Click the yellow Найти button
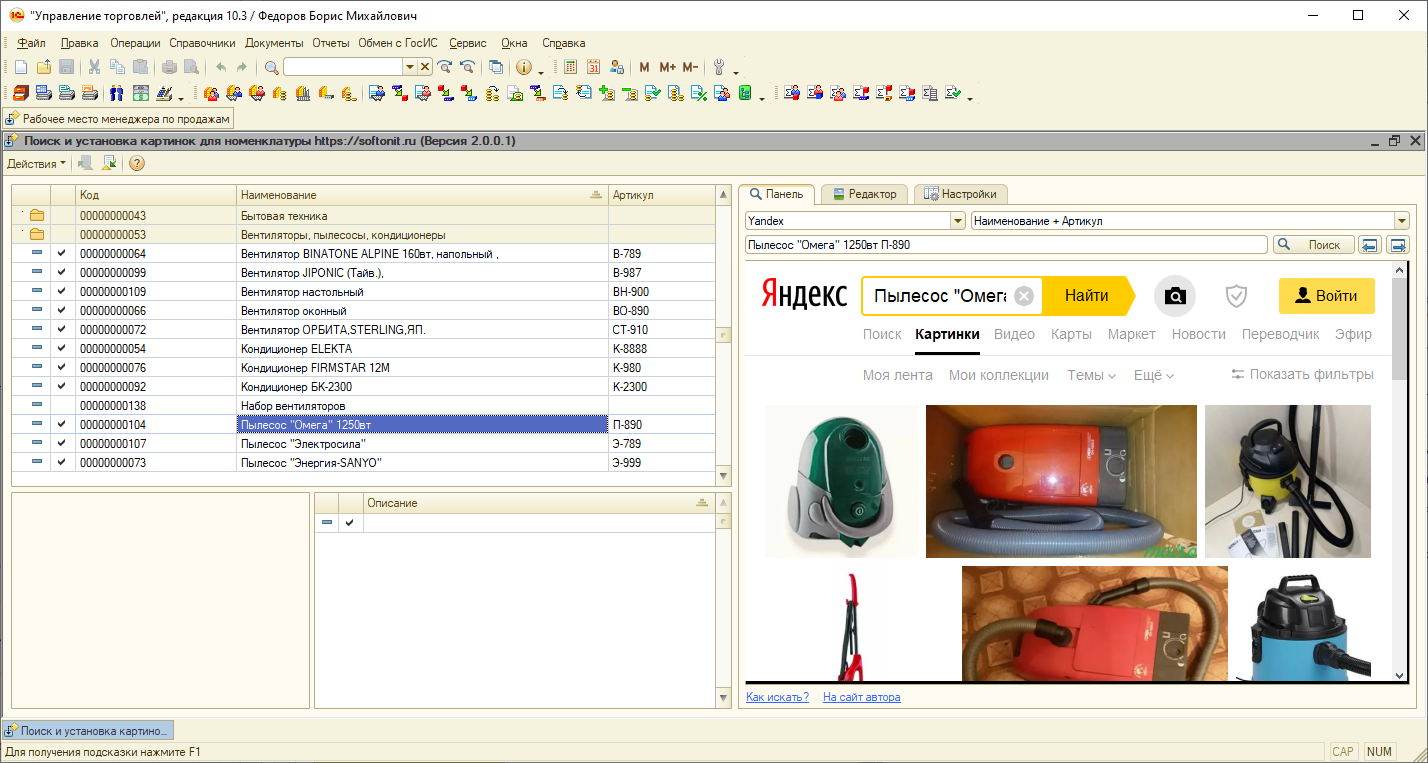 click(x=1087, y=296)
